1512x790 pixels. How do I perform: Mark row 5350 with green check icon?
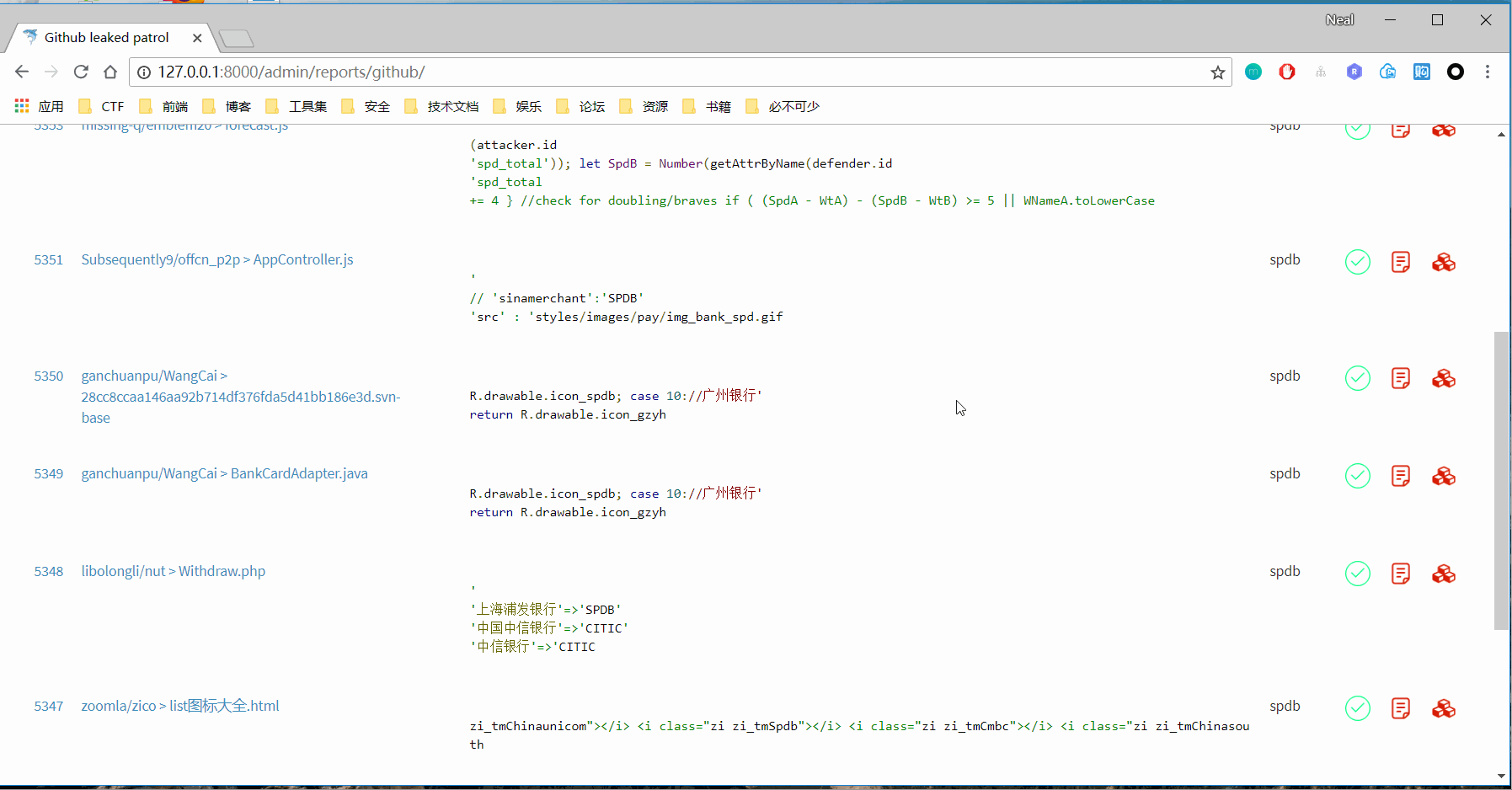1358,378
